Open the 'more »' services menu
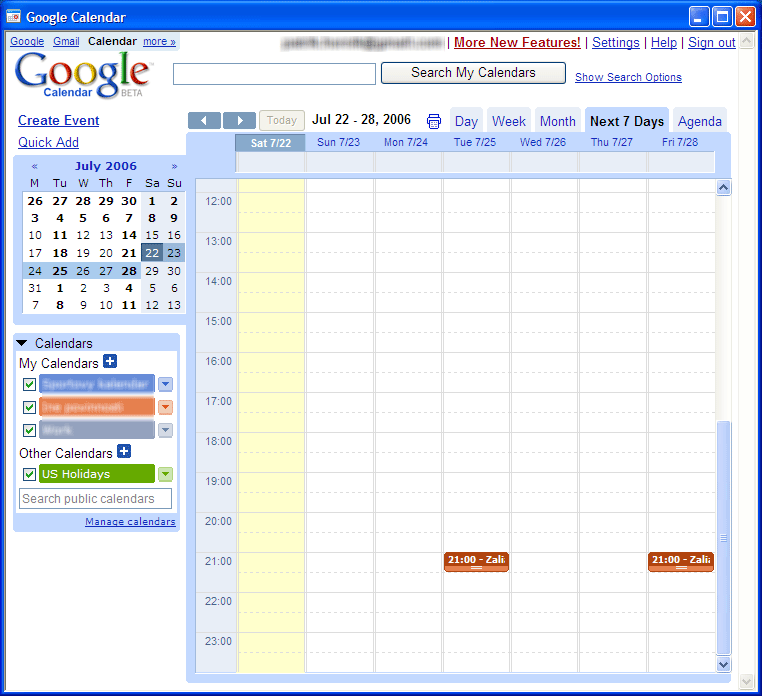The height and width of the screenshot is (696, 762). [x=159, y=41]
